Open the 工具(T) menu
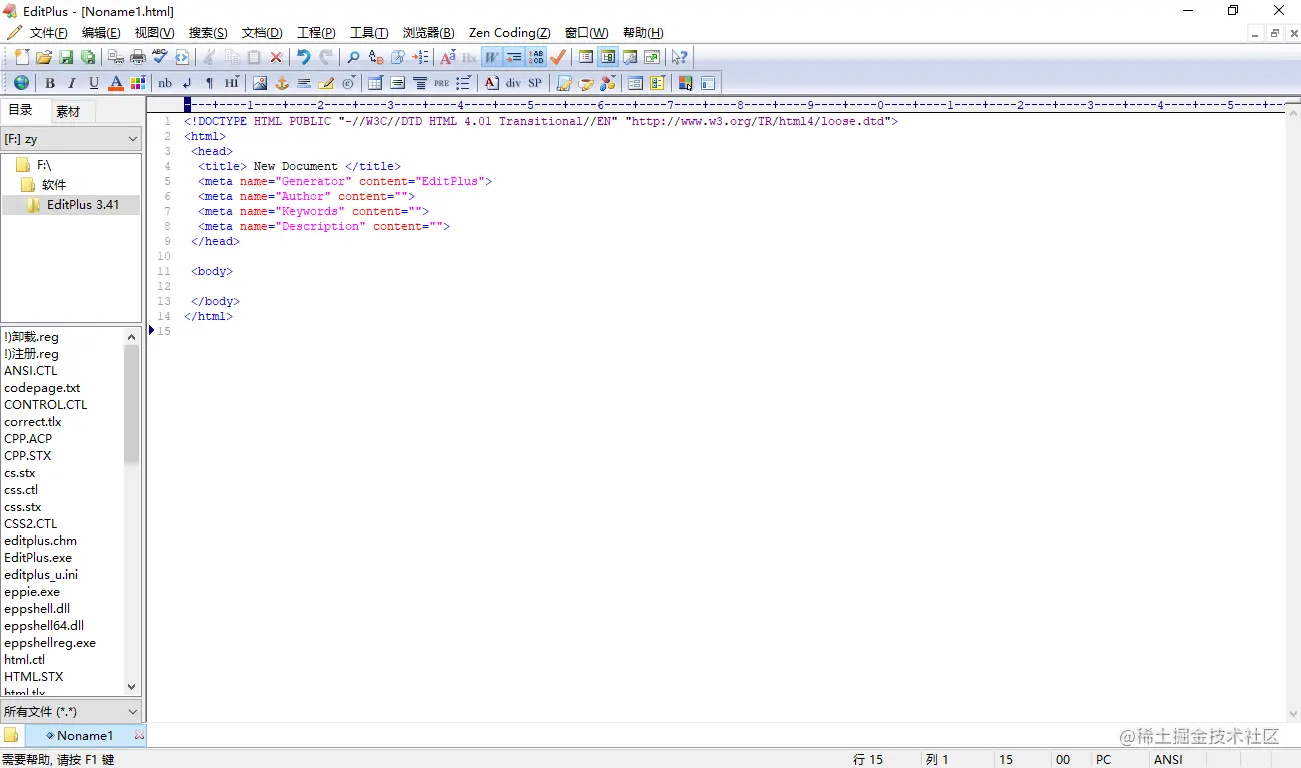 368,32
